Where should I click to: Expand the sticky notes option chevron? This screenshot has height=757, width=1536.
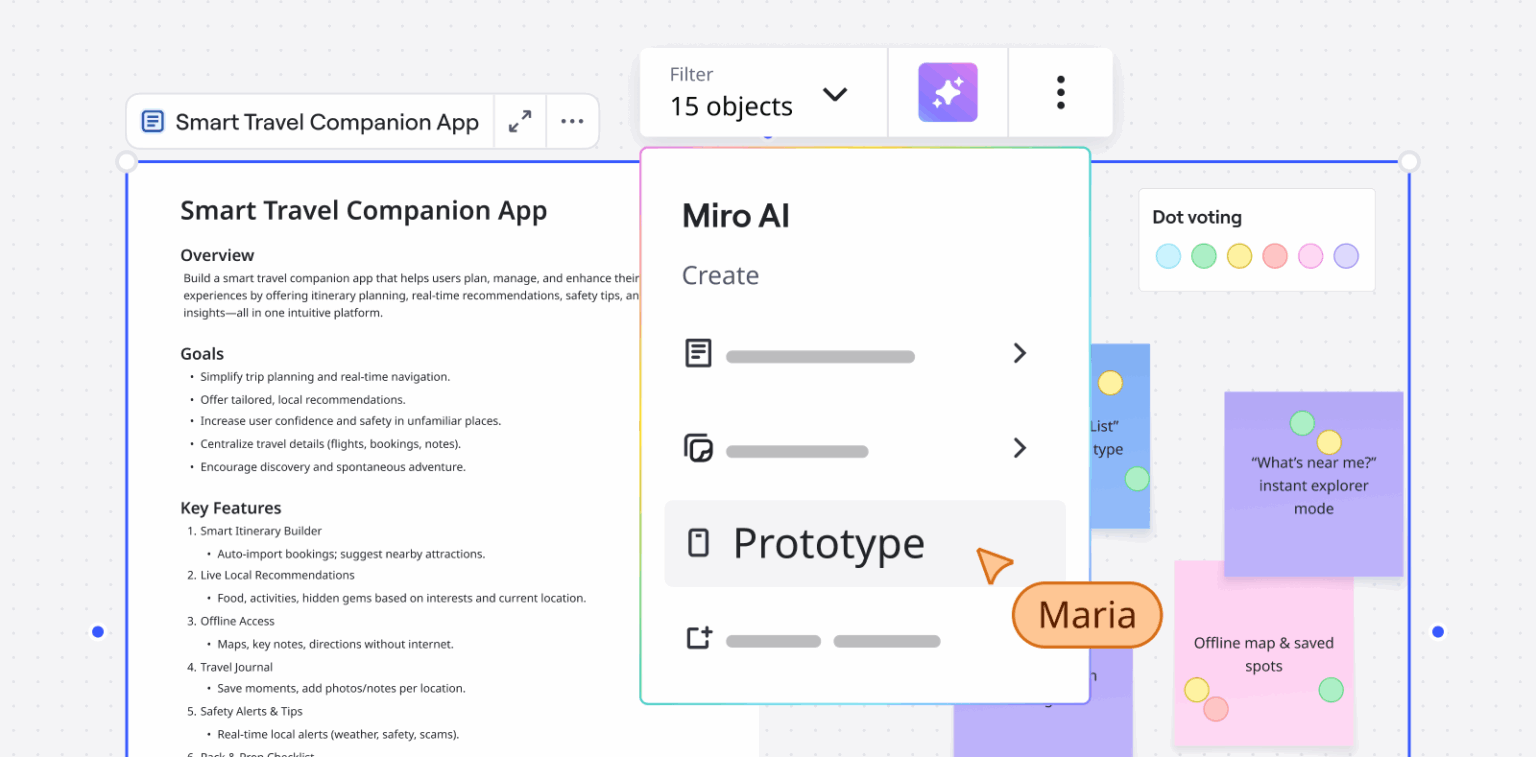pos(1019,448)
